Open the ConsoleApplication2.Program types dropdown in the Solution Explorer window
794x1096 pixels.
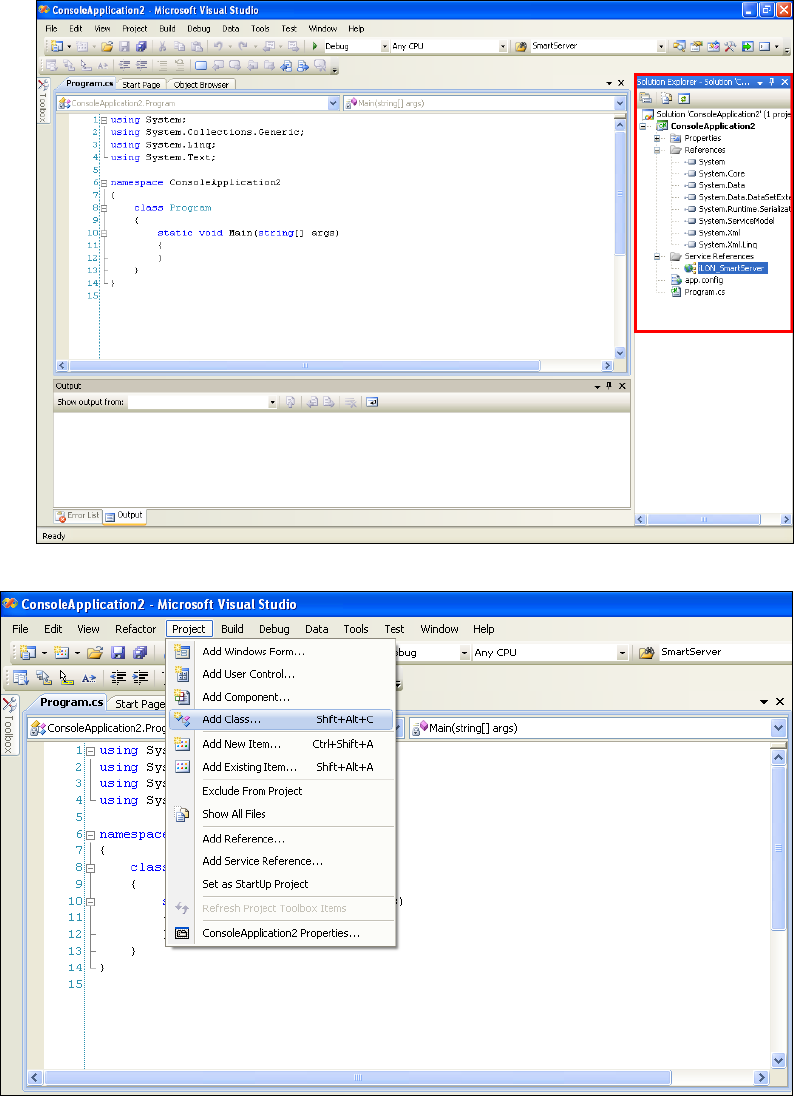tap(333, 103)
